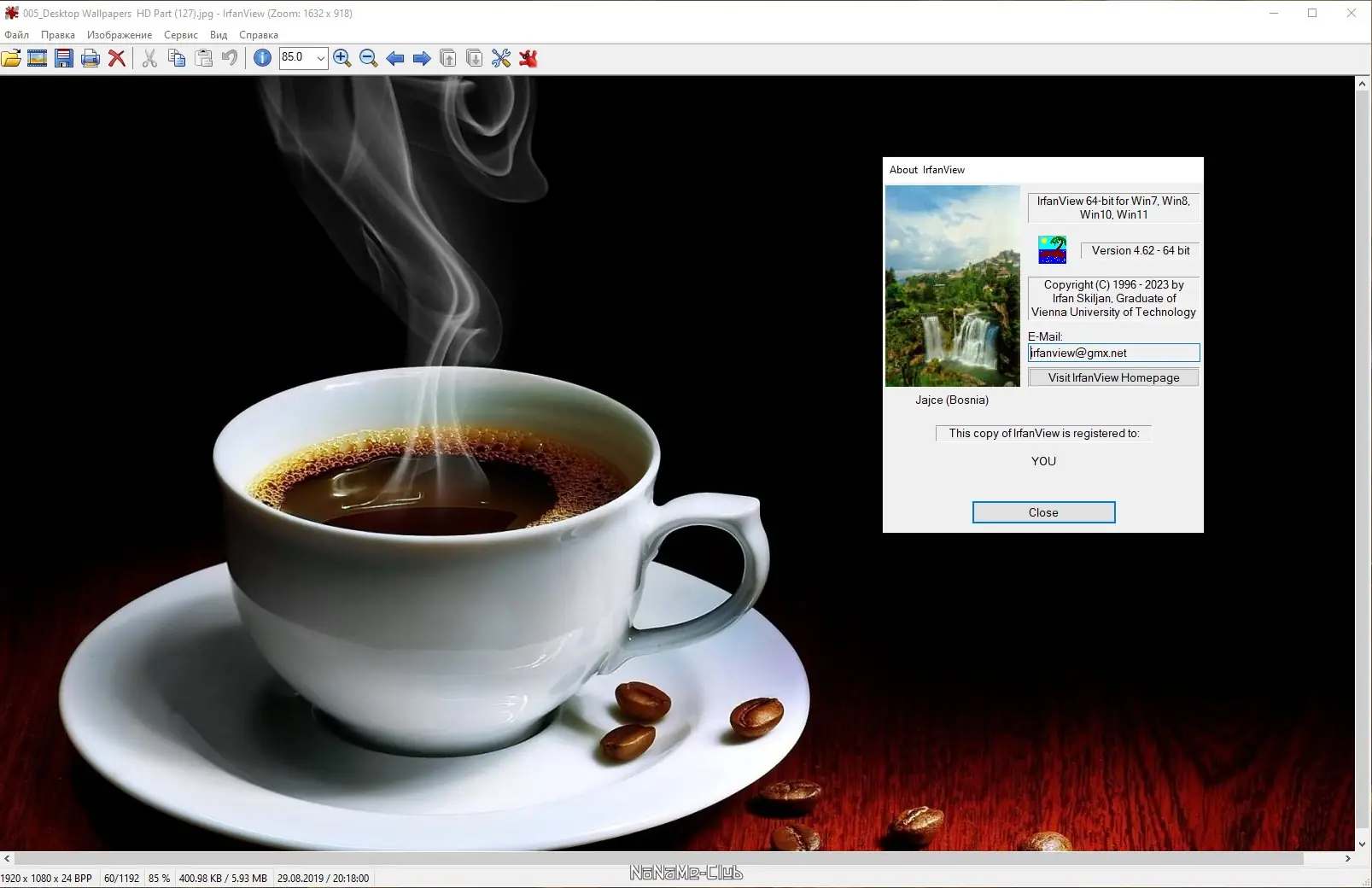The image size is (1372, 888).
Task: Click the 'This copy of IrfanView is registered to:' text
Action: [1043, 433]
